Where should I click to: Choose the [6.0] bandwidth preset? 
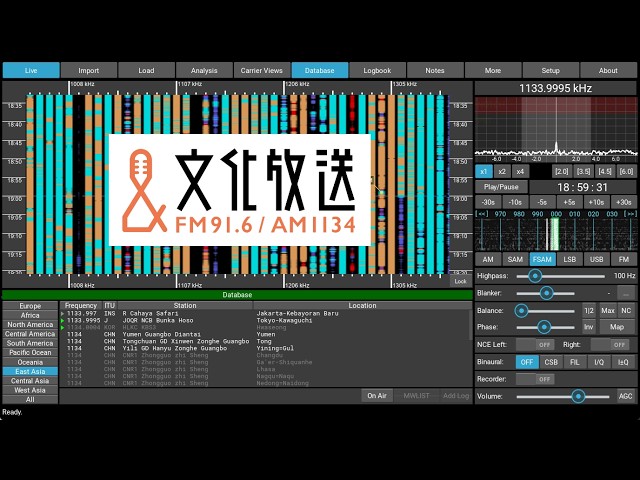click(x=627, y=171)
